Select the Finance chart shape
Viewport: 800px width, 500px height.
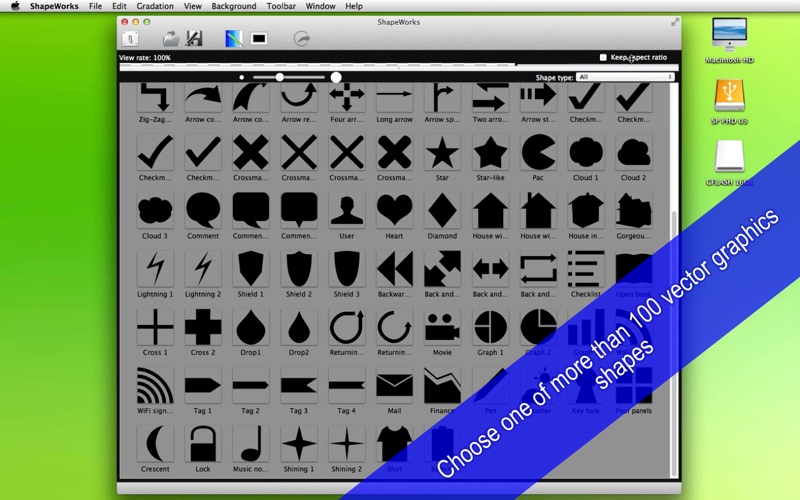pos(442,385)
